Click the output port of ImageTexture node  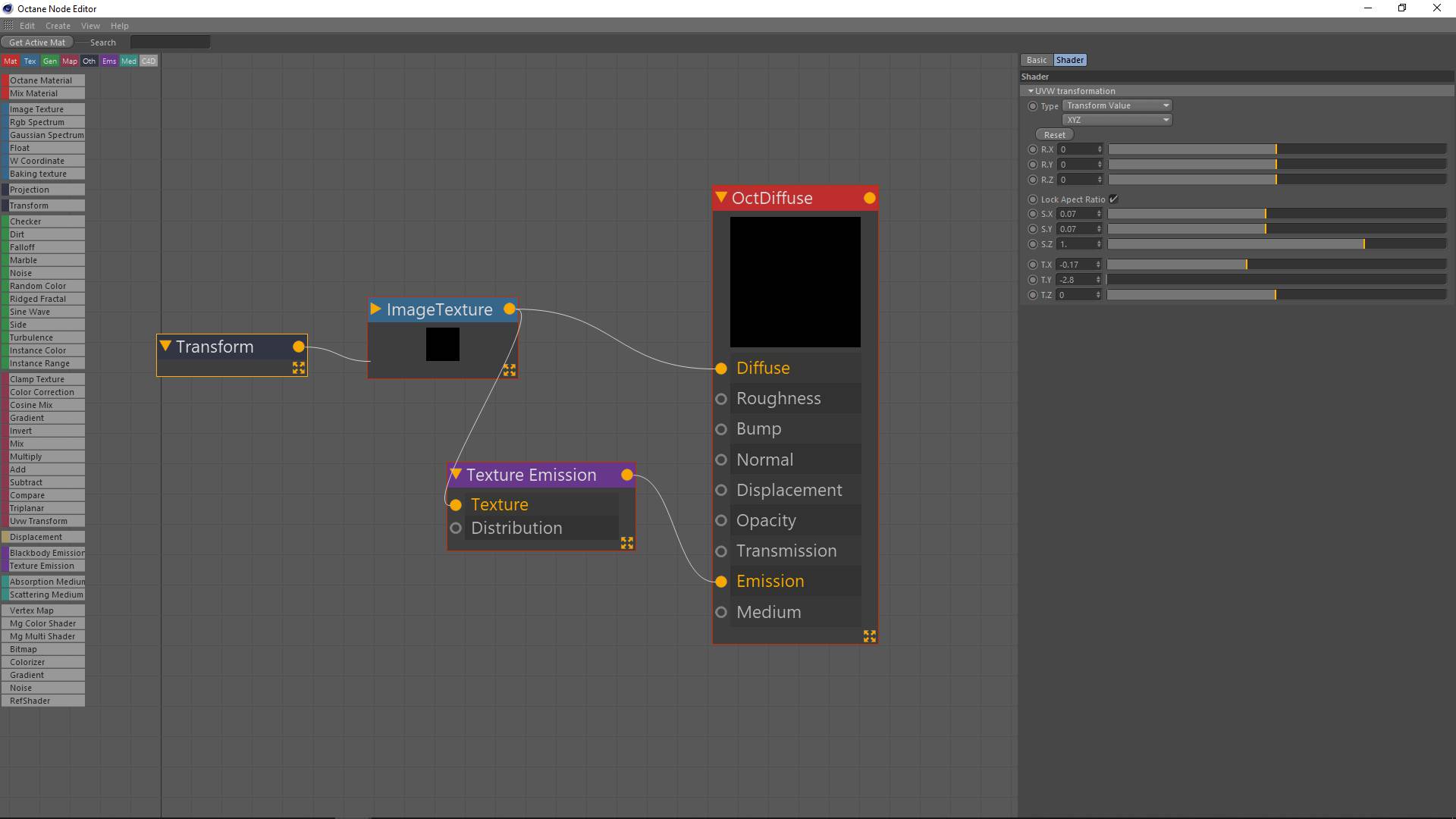pos(510,309)
